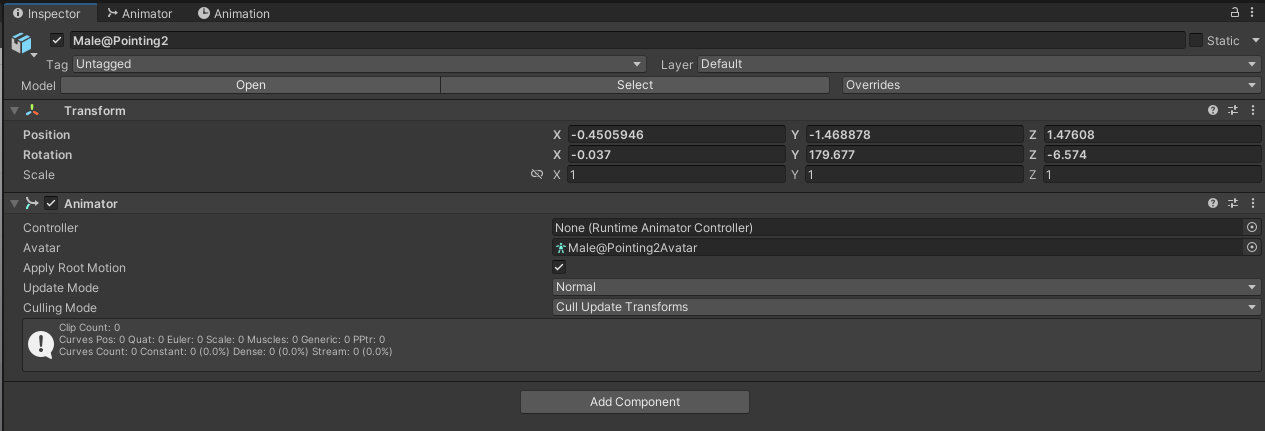The width and height of the screenshot is (1265, 431).
Task: Open the Controller object picker circle
Action: [x=1251, y=228]
